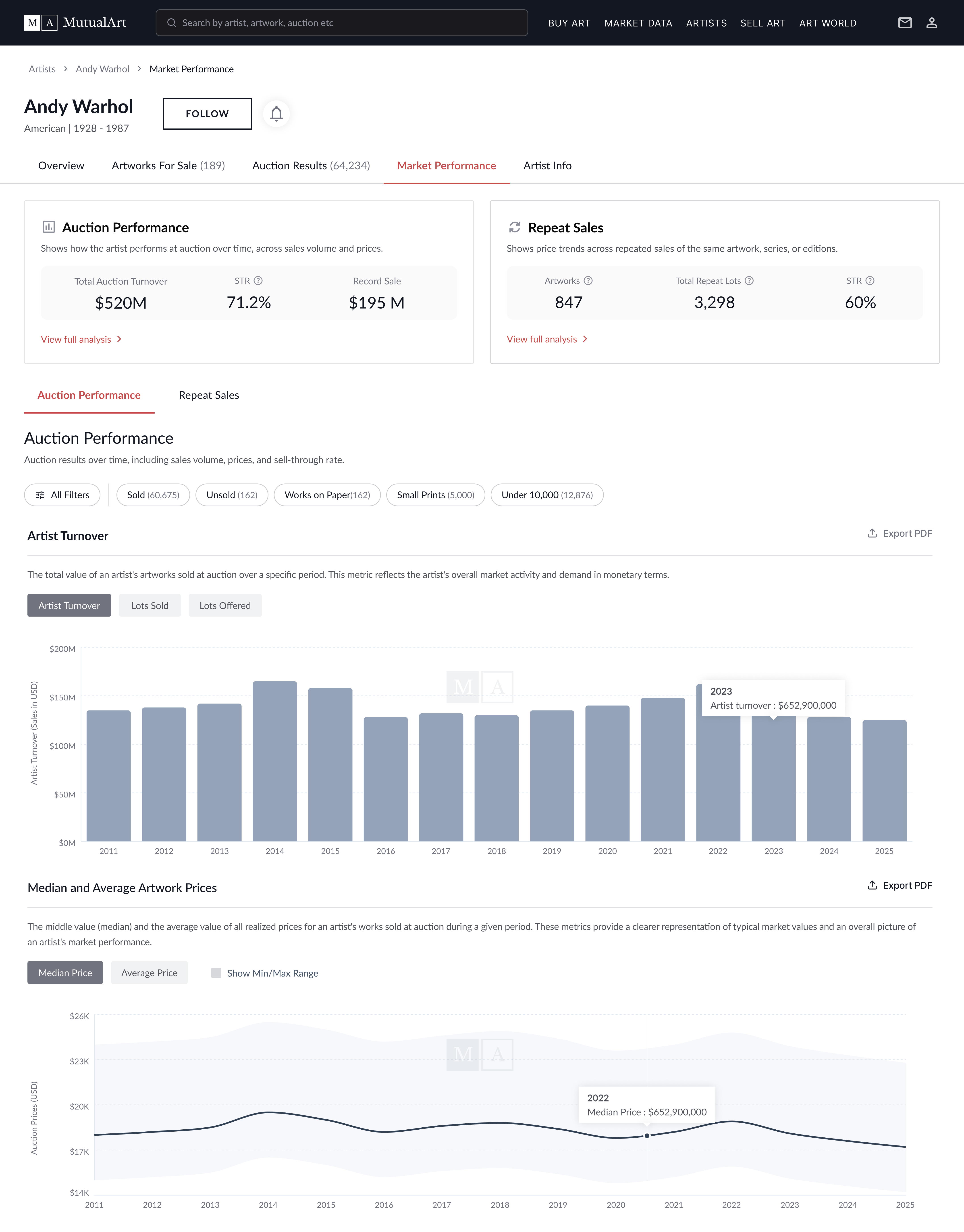Open the All Filters panel
This screenshot has width=964, height=1232.
(x=62, y=495)
